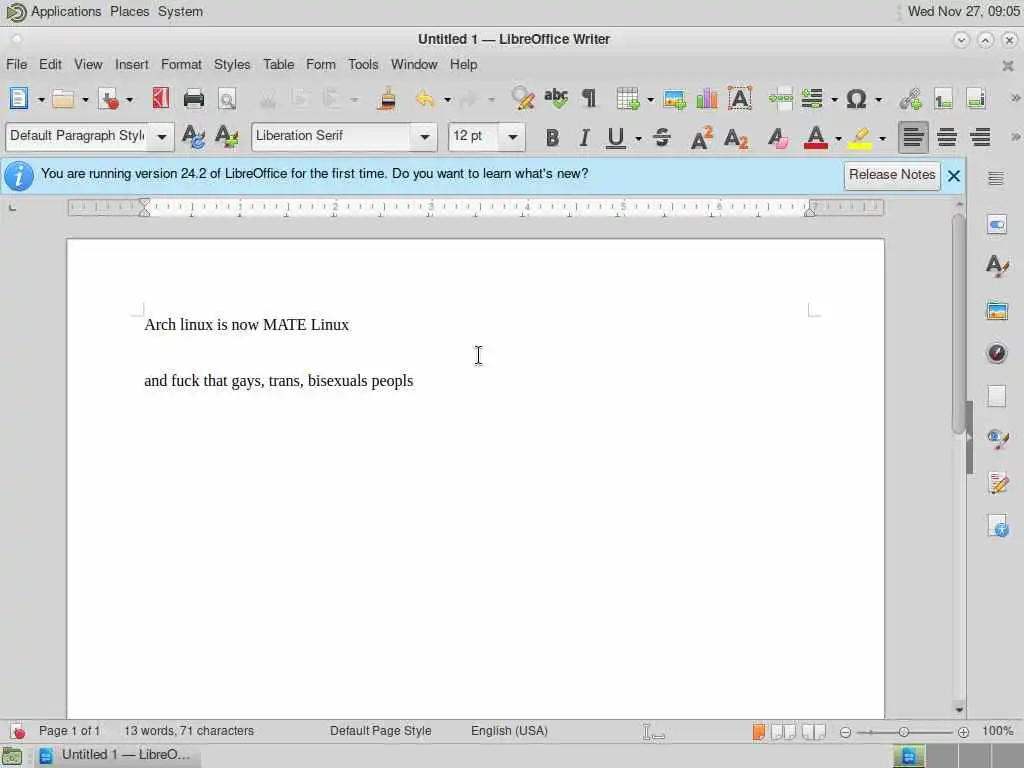1024x768 pixels.
Task: Align text left
Action: click(913, 137)
